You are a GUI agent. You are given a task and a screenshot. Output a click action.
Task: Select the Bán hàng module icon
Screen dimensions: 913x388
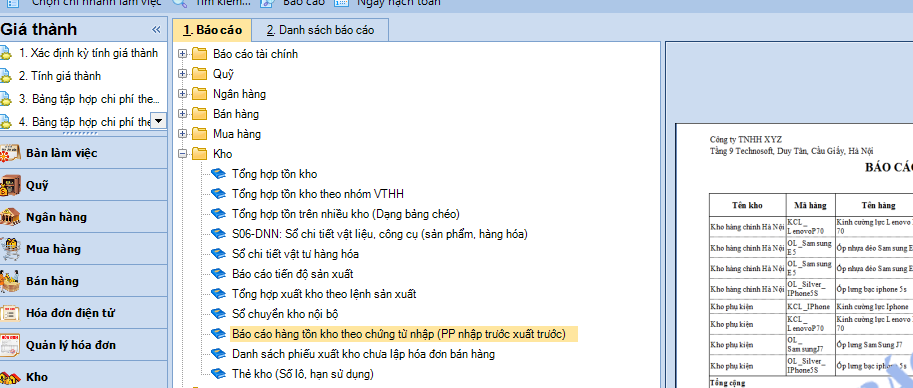[10, 281]
